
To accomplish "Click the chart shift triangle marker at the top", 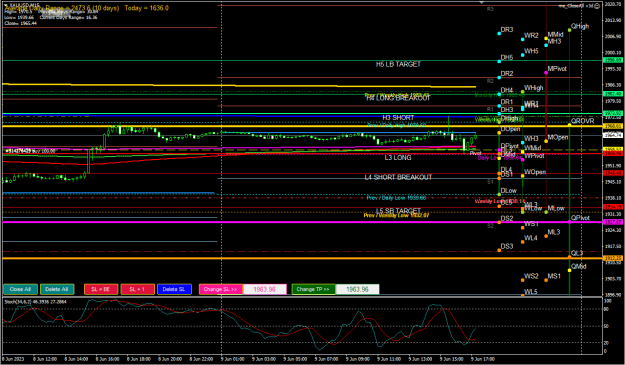I will tap(482, 2).
